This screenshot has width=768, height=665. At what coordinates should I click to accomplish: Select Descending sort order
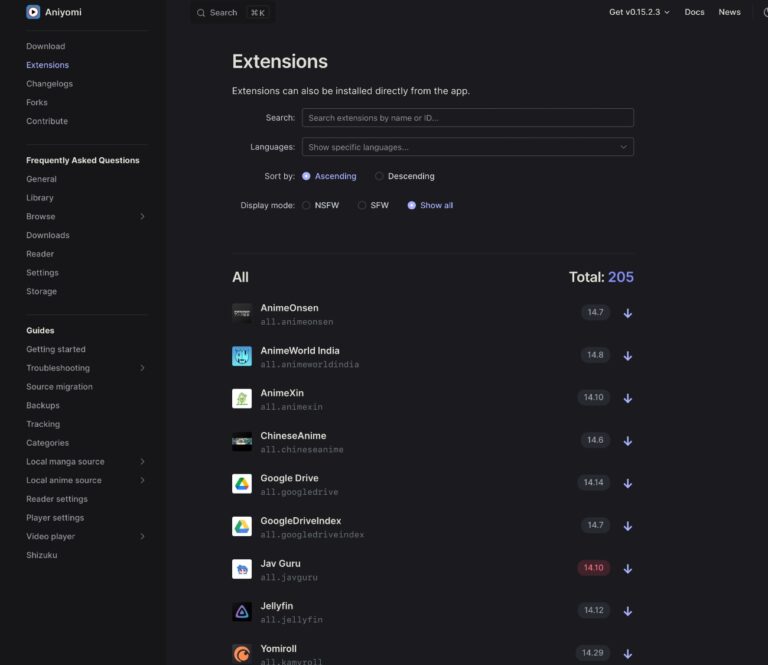click(380, 176)
